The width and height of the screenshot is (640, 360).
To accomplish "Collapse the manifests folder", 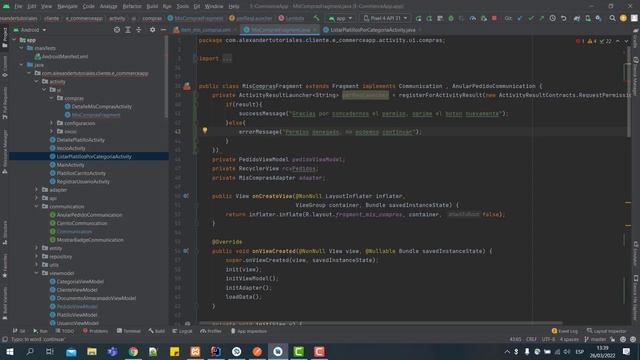I will (x=22, y=48).
